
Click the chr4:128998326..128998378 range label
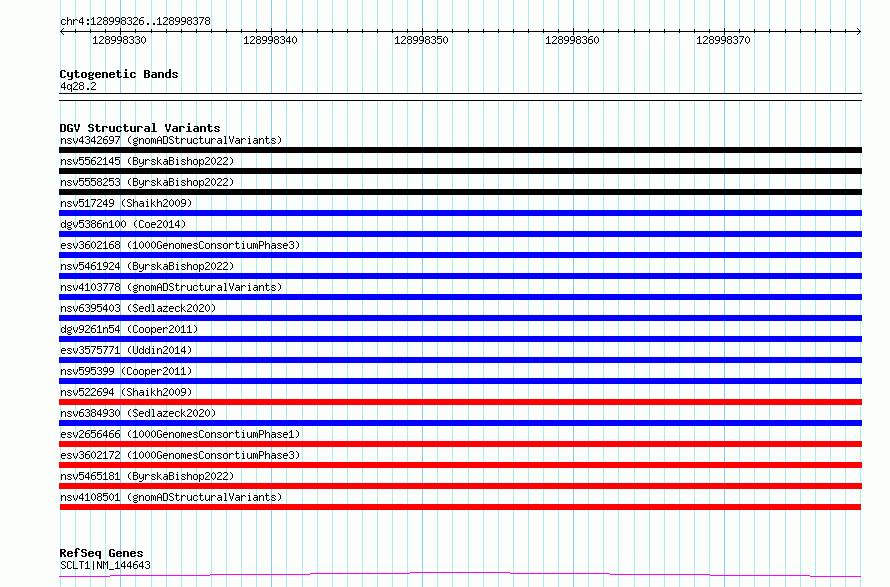[135, 21]
